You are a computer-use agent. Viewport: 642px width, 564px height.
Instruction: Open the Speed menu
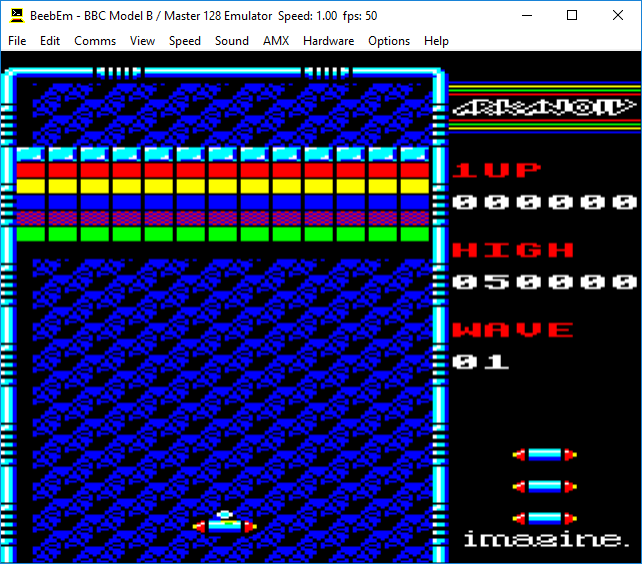(185, 41)
